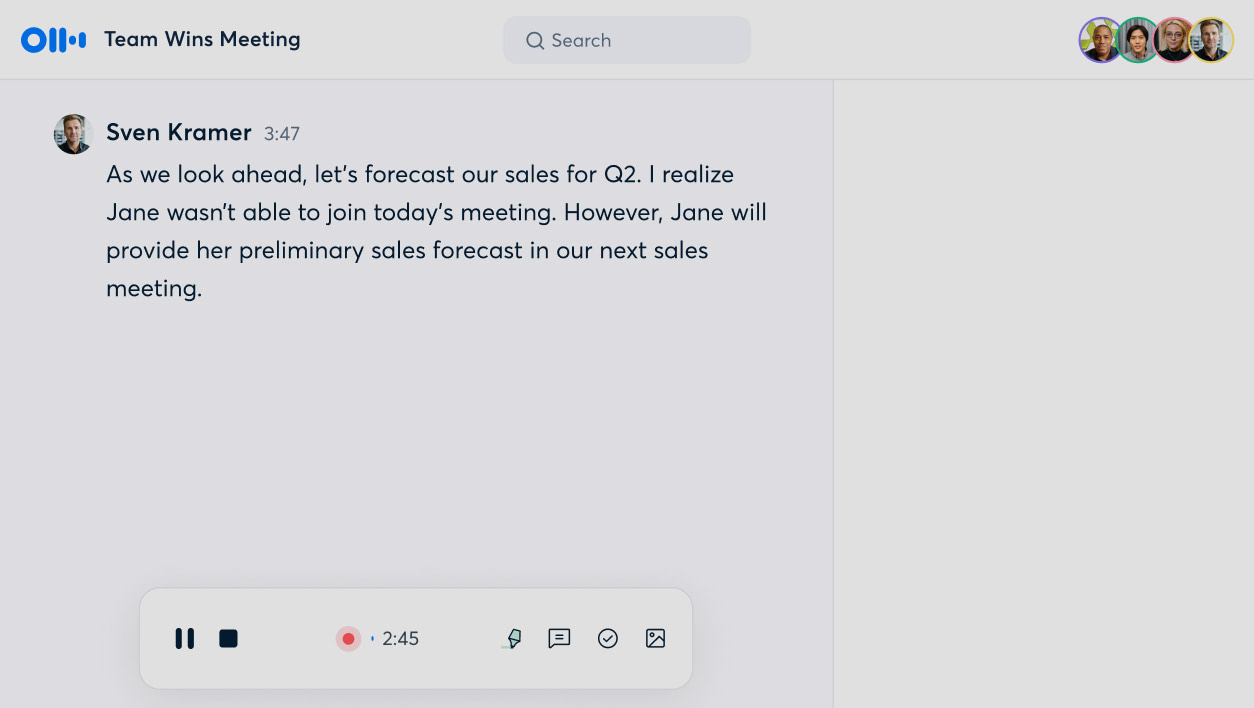Image resolution: width=1254 pixels, height=708 pixels.
Task: Click the magnifying glass in the search bar
Action: click(x=534, y=40)
